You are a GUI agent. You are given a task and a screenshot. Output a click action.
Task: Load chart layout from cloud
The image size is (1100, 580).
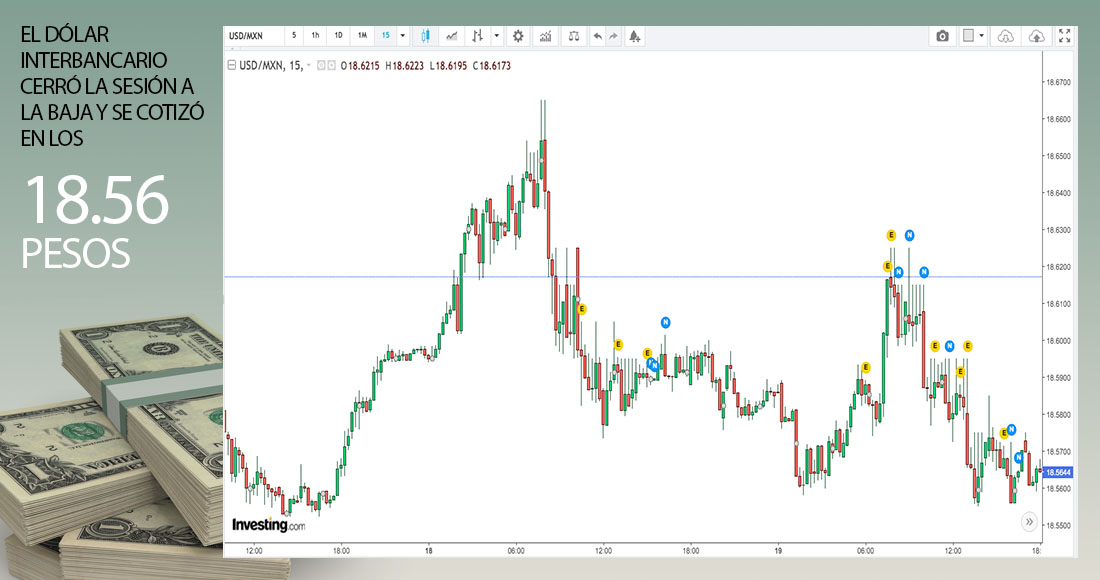1006,36
